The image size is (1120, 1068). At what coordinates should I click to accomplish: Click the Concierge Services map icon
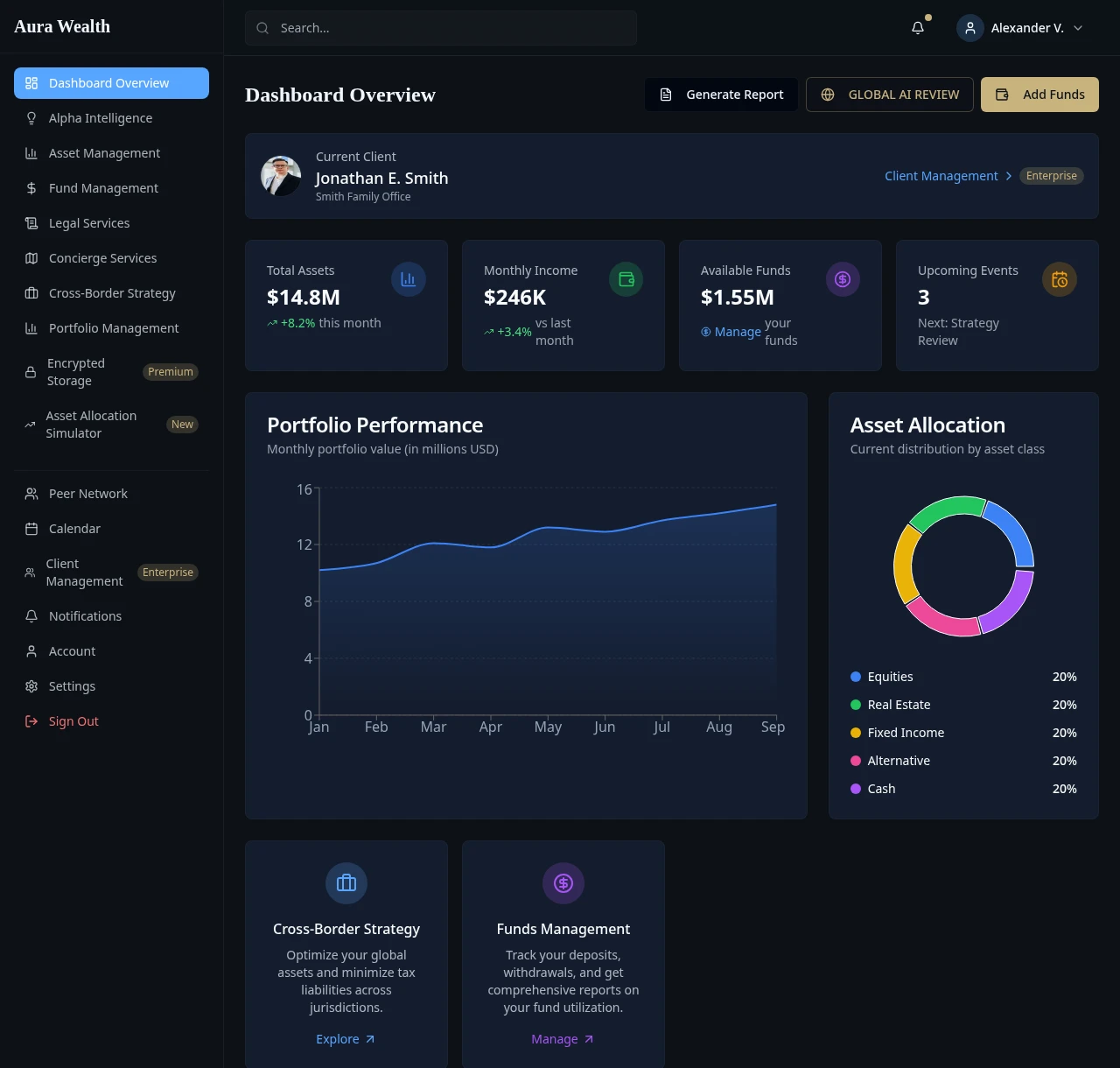click(31, 258)
